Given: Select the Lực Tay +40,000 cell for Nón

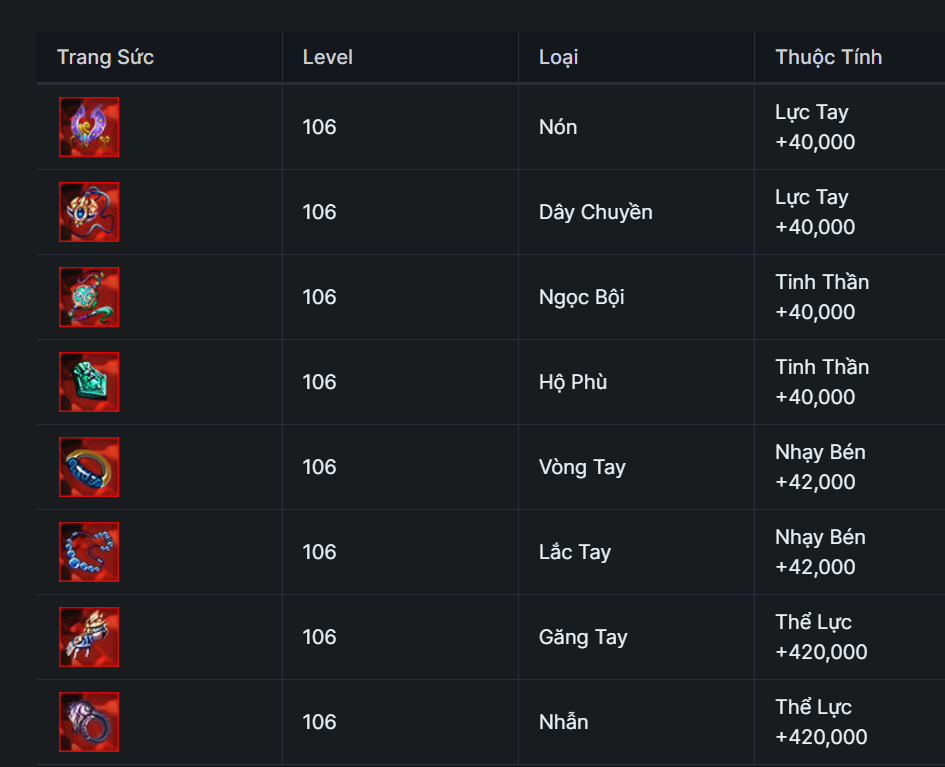Looking at the screenshot, I should click(815, 127).
